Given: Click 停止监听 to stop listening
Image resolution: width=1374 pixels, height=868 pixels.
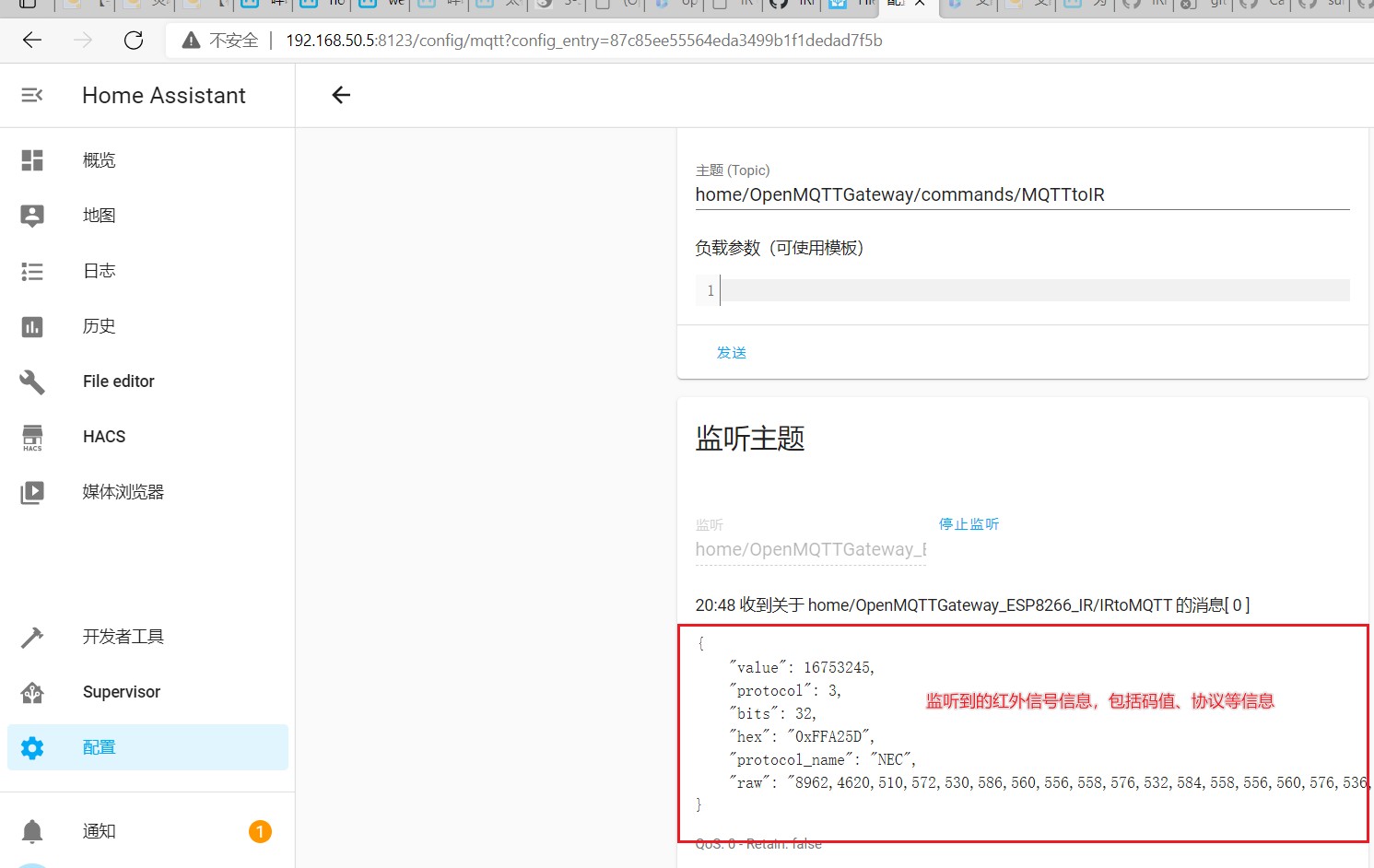Looking at the screenshot, I should pos(969,523).
